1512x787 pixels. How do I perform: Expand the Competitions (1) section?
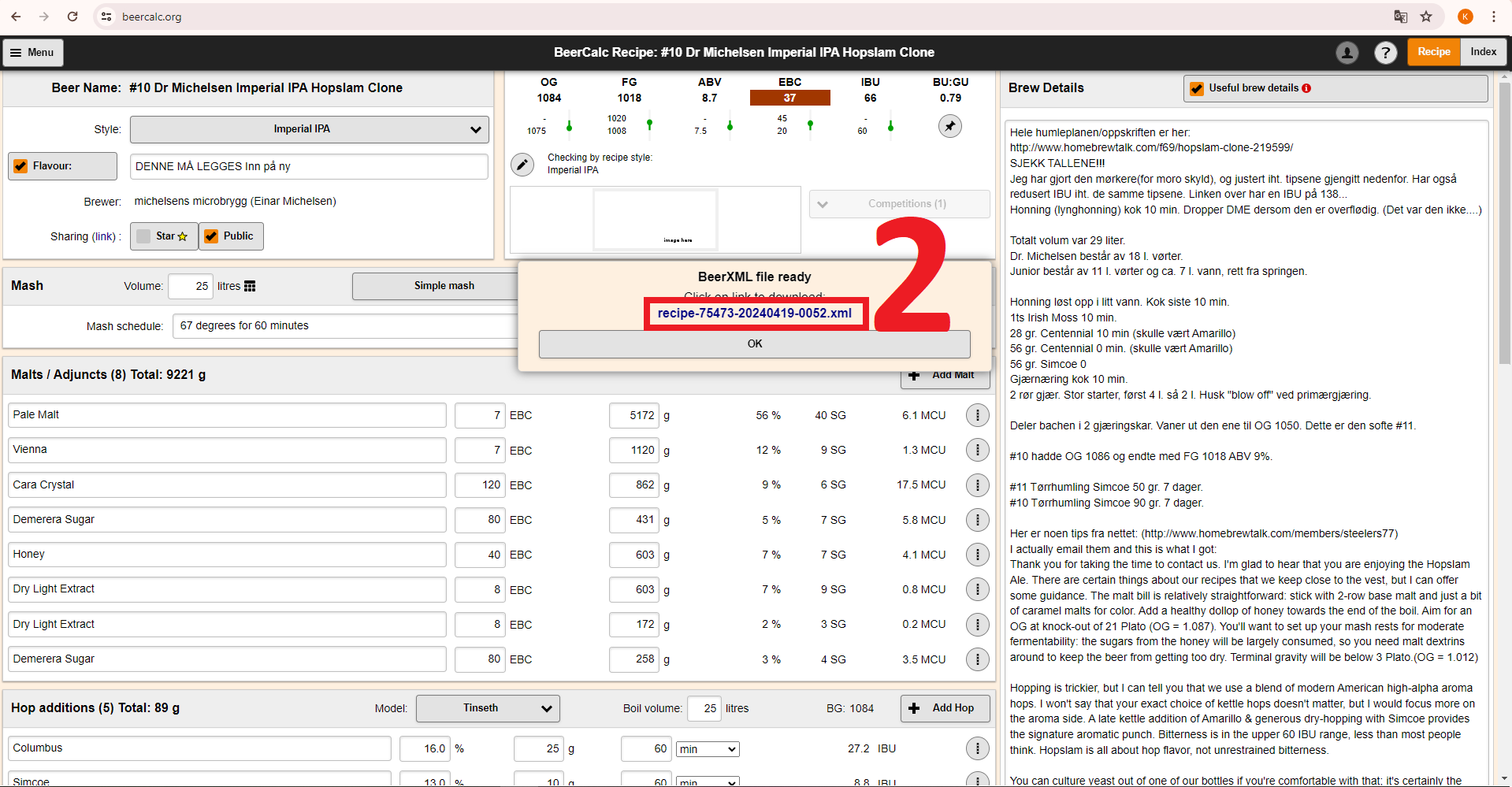(899, 204)
